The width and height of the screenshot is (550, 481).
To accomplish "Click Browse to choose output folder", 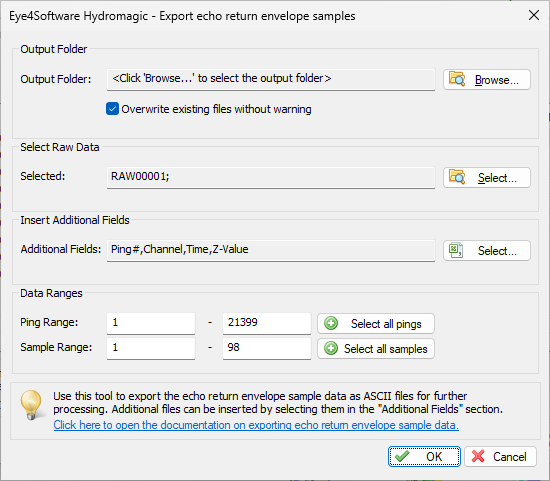I will [487, 80].
